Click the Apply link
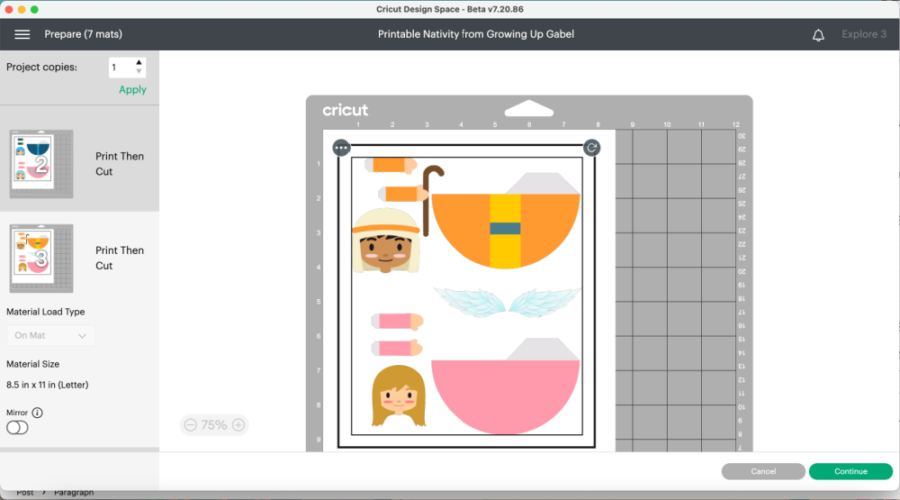Viewport: 900px width, 500px height. pos(132,90)
